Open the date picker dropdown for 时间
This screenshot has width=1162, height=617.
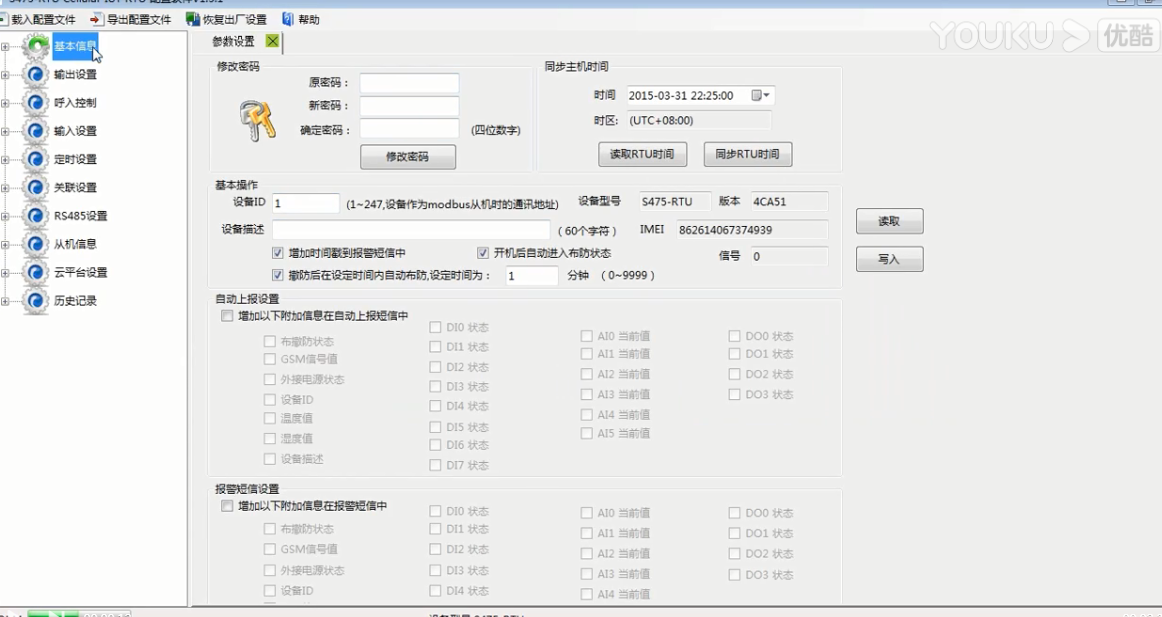766,96
